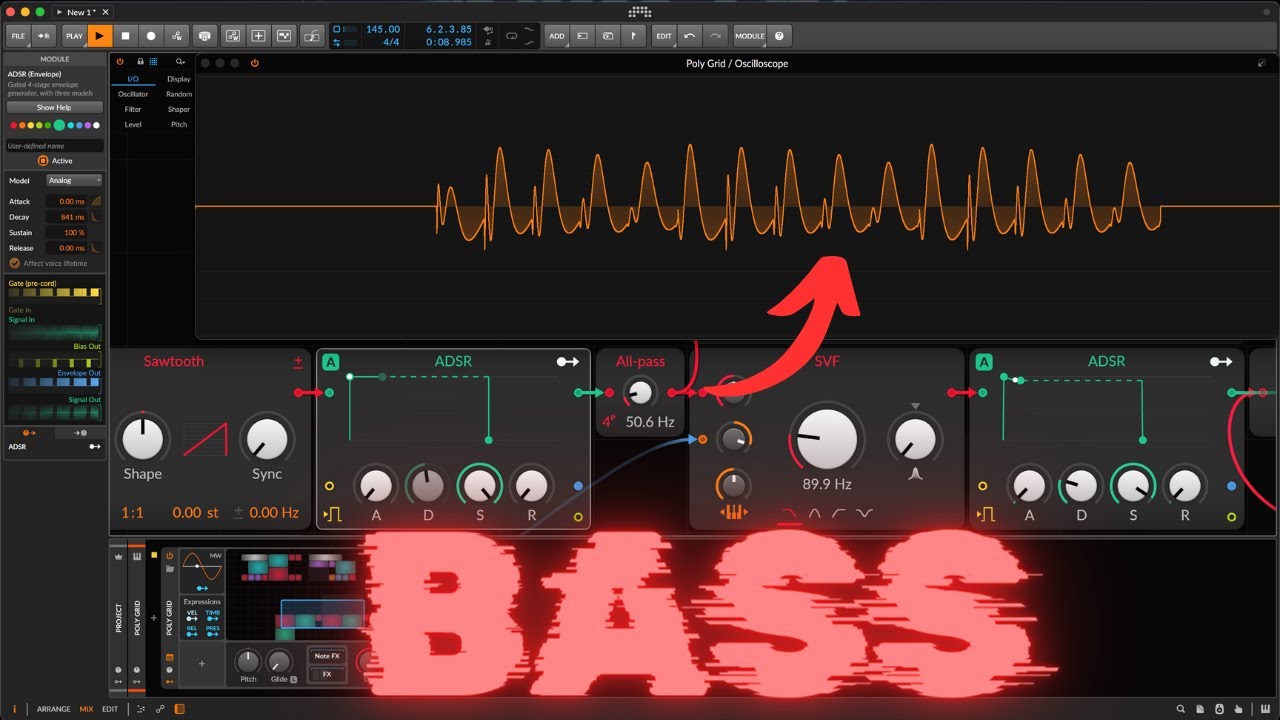
Task: Toggle the palette lock icon
Action: 140,62
